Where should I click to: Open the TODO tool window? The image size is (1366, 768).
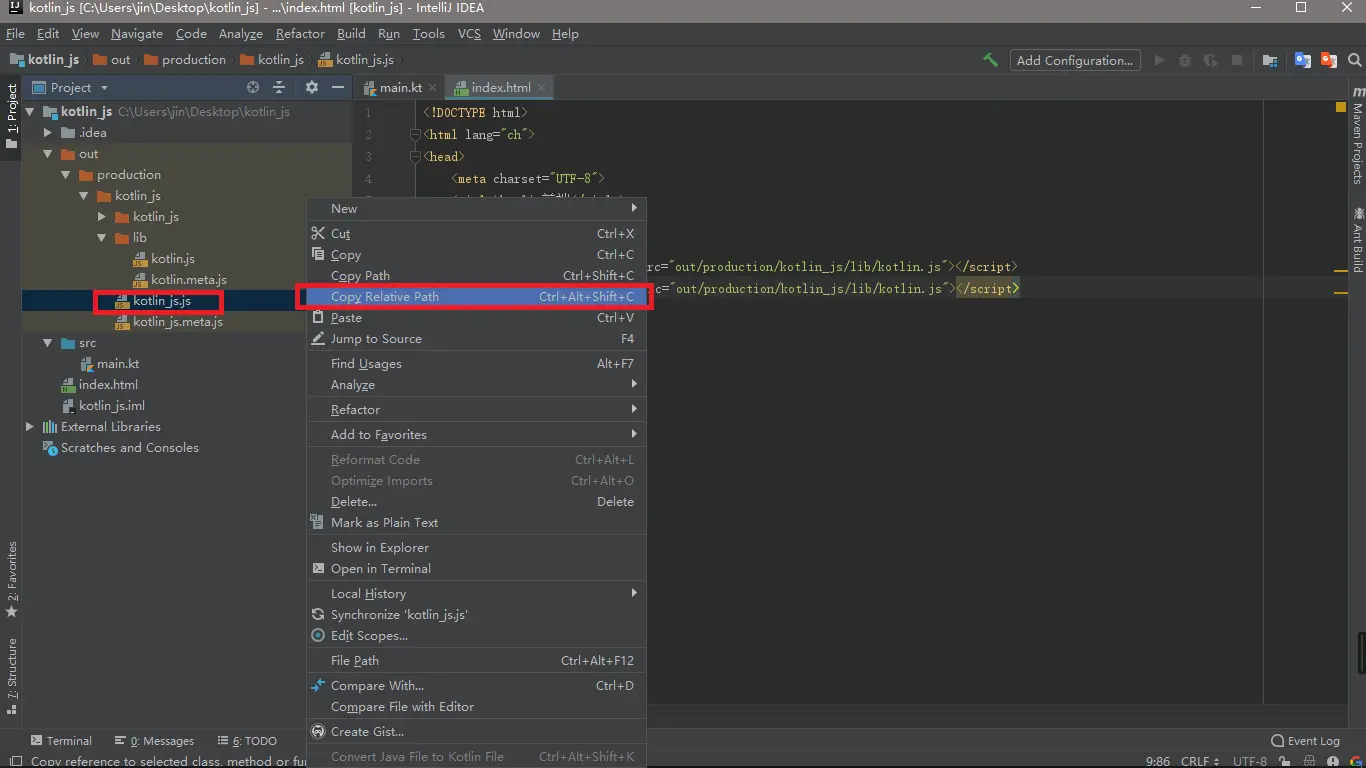(247, 741)
